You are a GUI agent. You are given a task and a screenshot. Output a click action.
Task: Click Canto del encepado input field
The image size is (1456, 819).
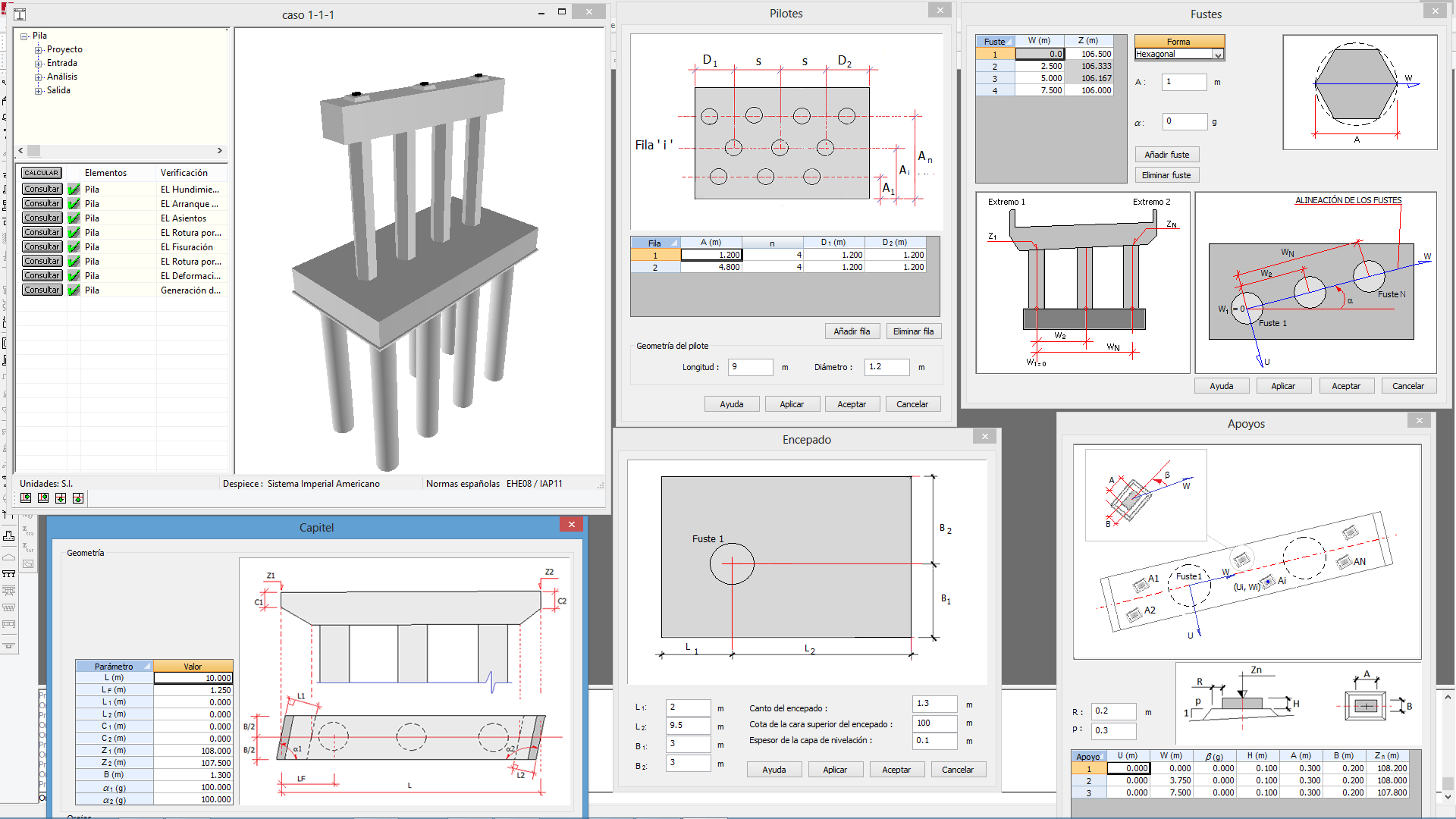tap(934, 704)
